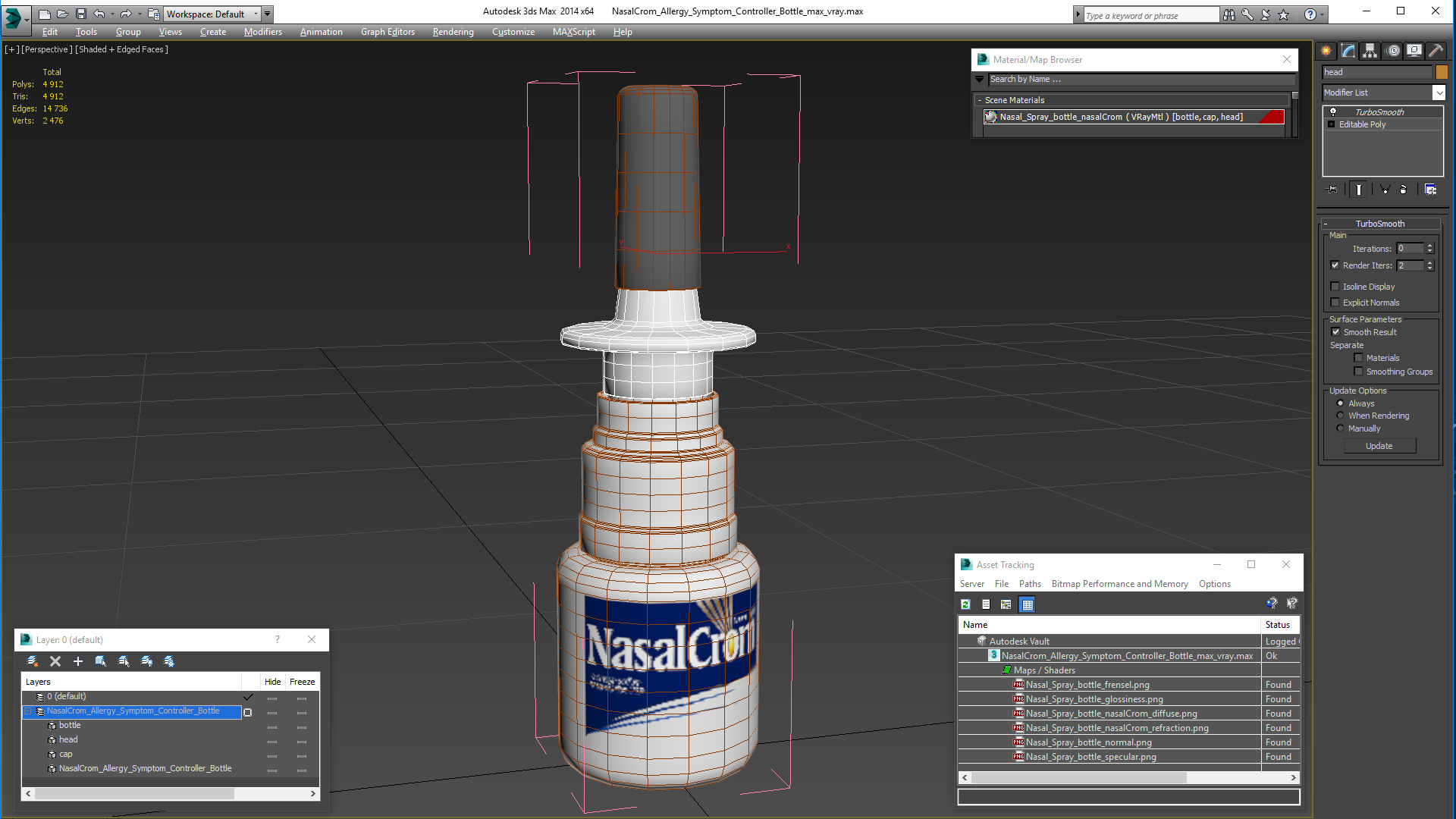Toggle TurboSmooth modifier lightbulb visibility
Viewport: 1456px width, 819px height.
click(x=1332, y=112)
